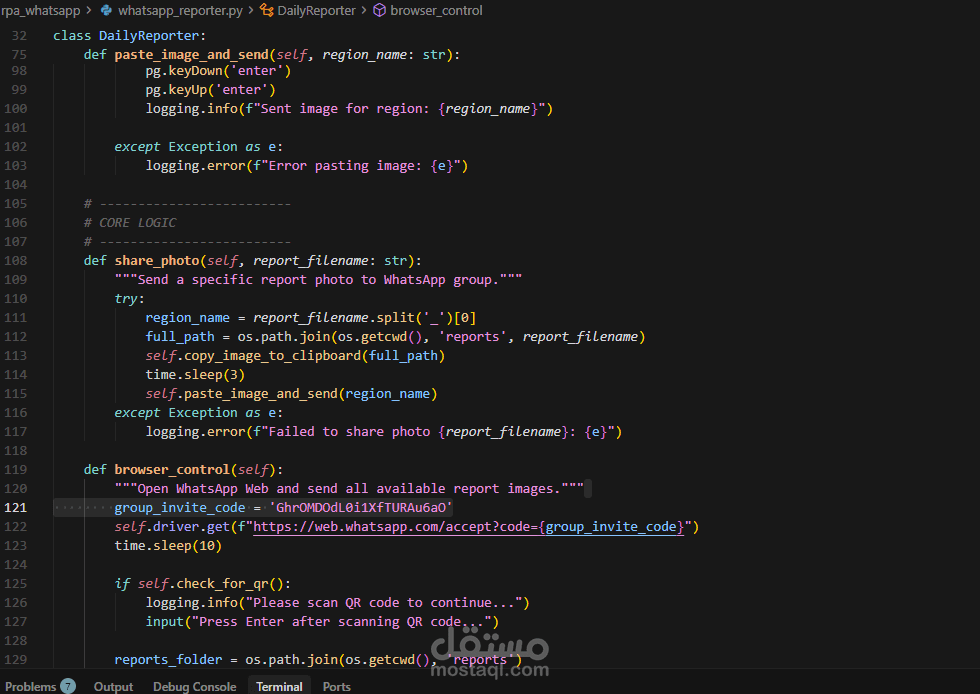Click the pg.keyDown('enter') line
The height and width of the screenshot is (694, 980).
tap(218, 71)
